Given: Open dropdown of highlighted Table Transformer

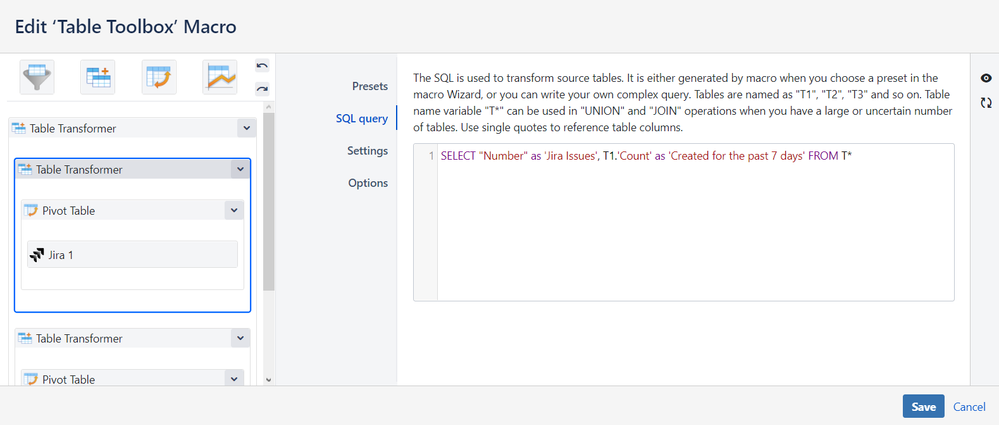Looking at the screenshot, I should 238,170.
